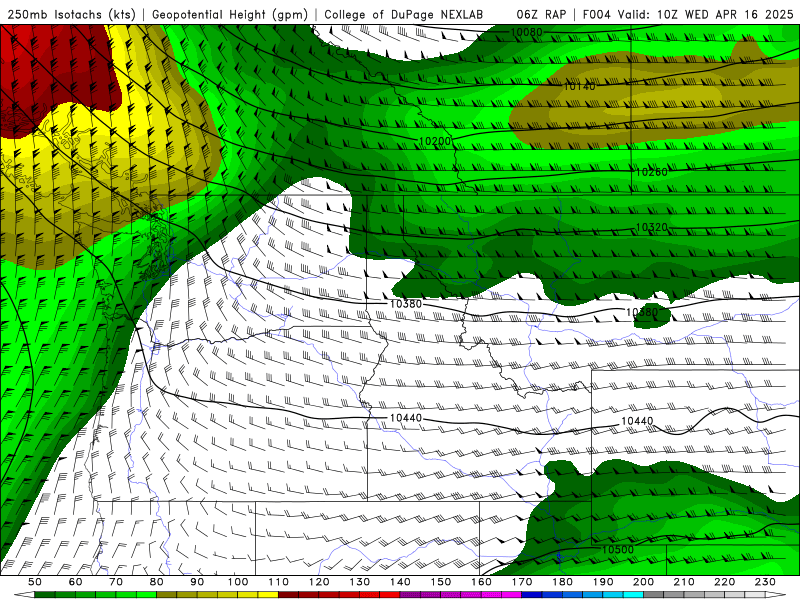
Task: Click the 10440 label at the state border corner
Action: [x=406, y=418]
